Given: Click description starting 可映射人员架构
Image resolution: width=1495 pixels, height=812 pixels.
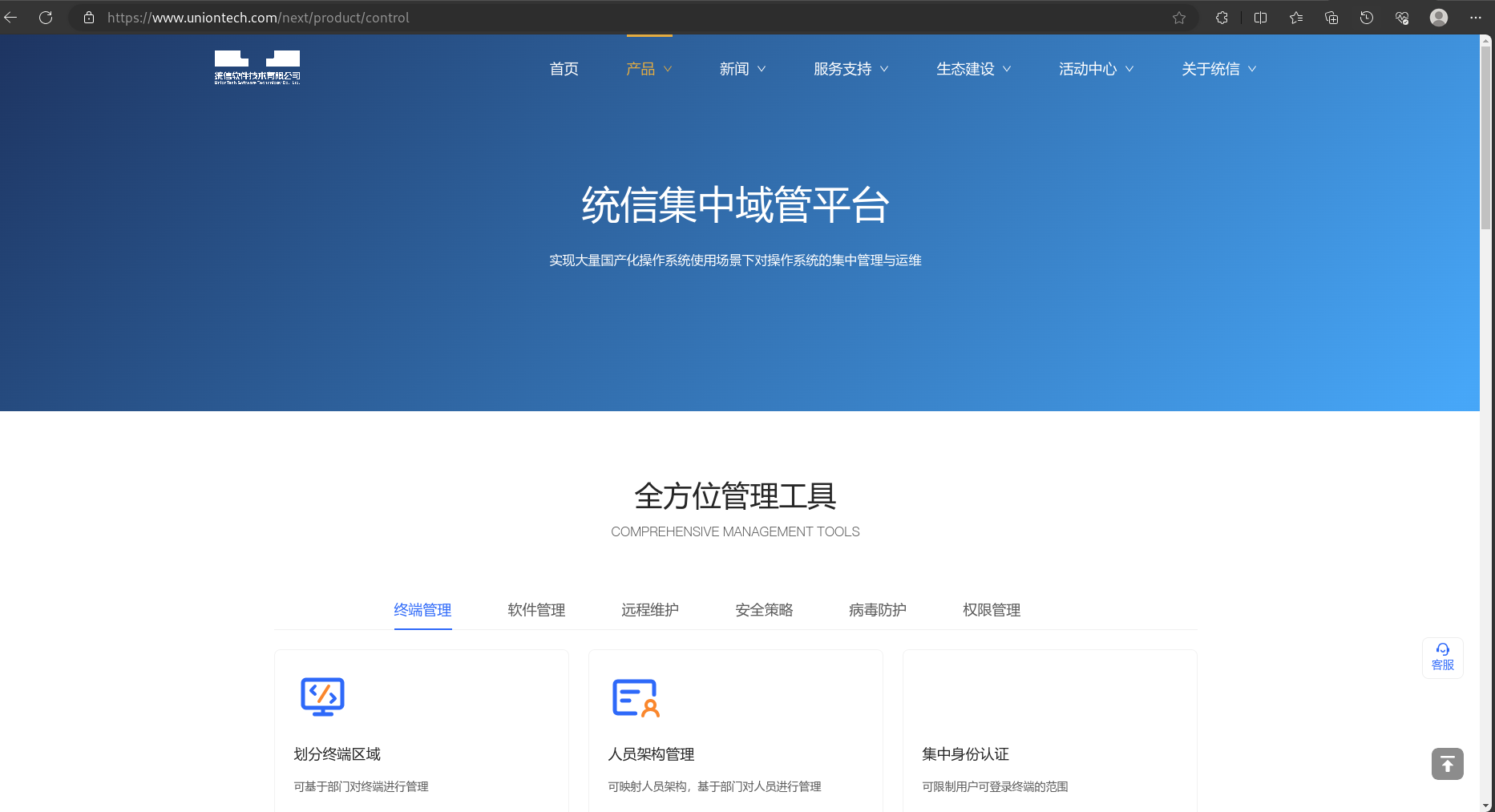Looking at the screenshot, I should coord(714,786).
